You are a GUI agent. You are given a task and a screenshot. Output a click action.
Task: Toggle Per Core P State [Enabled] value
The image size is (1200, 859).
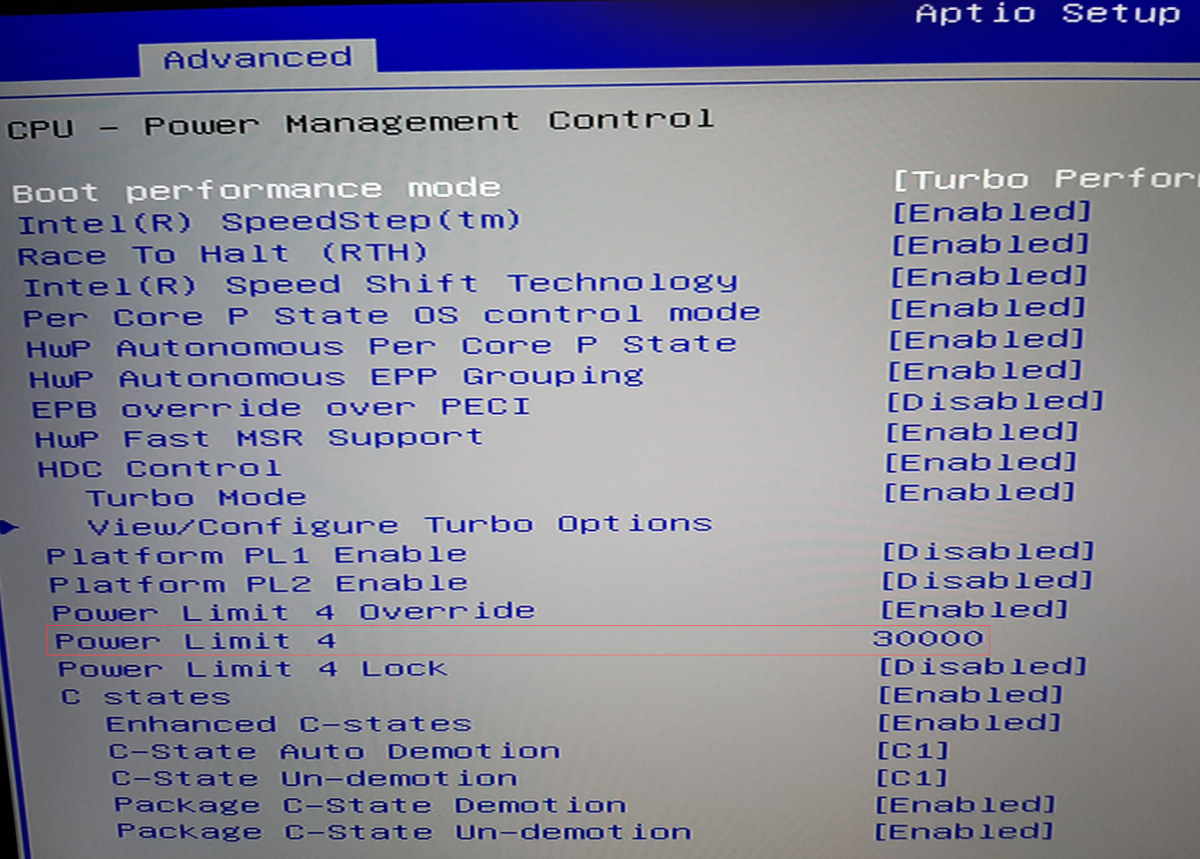[987, 308]
